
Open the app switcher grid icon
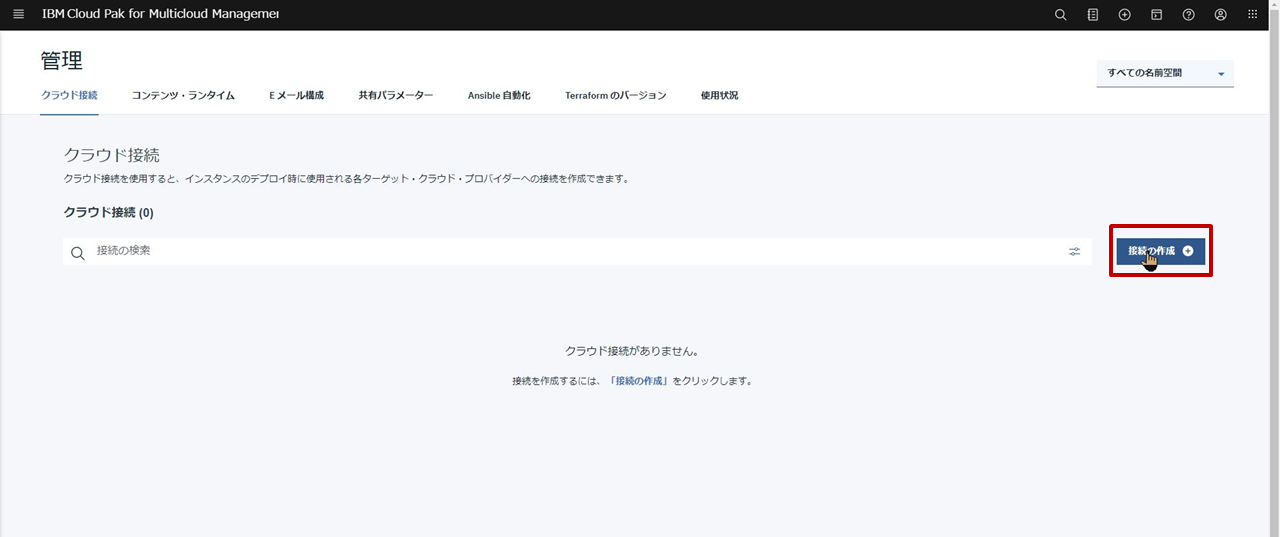tap(1253, 15)
